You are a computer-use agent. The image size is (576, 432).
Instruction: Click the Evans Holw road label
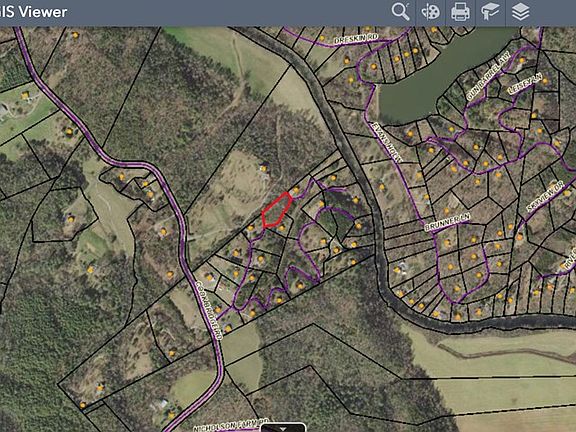coord(387,141)
